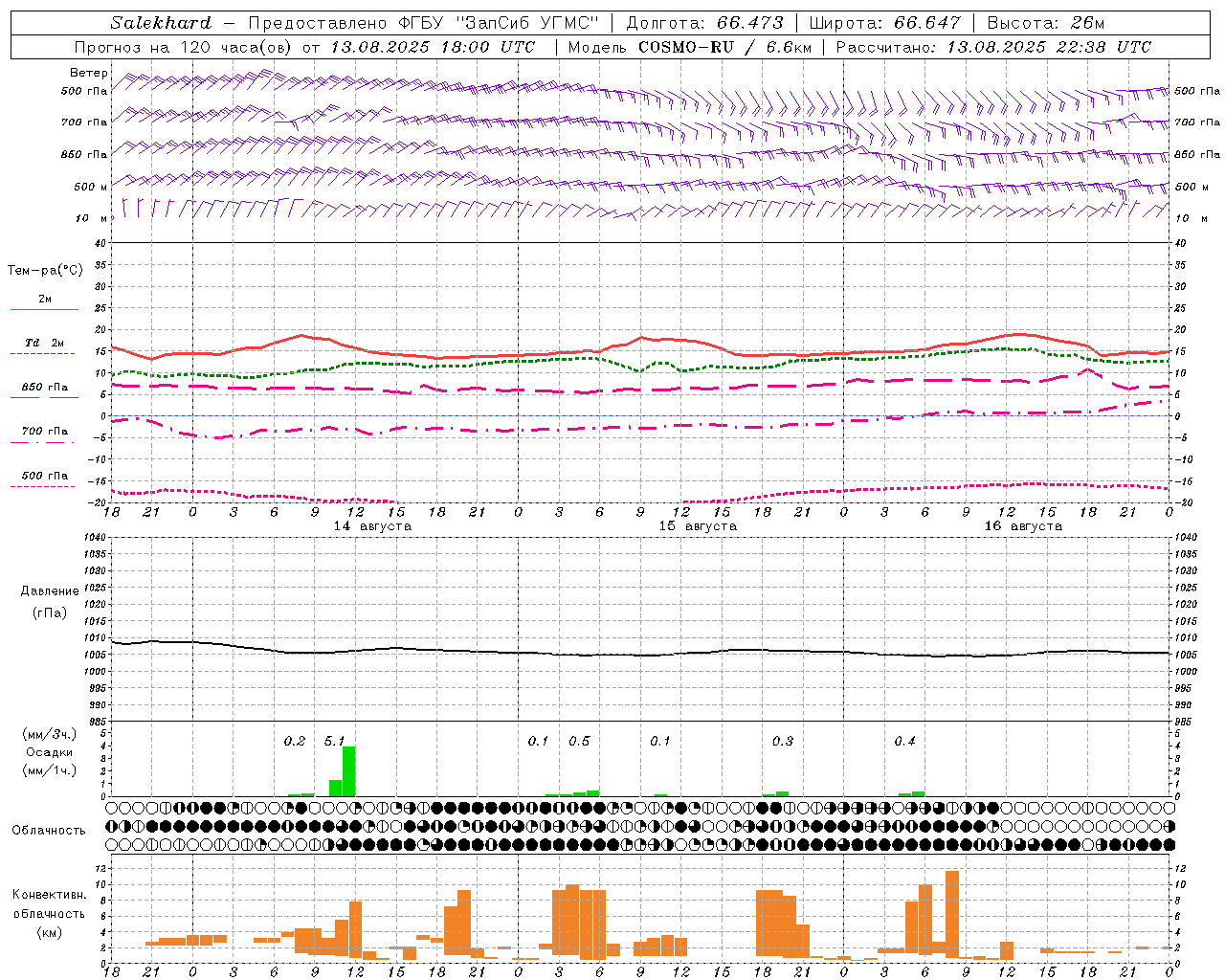This screenshot has height=980, width=1225.
Task: Select the Давление pressure label
Action: tap(50, 591)
